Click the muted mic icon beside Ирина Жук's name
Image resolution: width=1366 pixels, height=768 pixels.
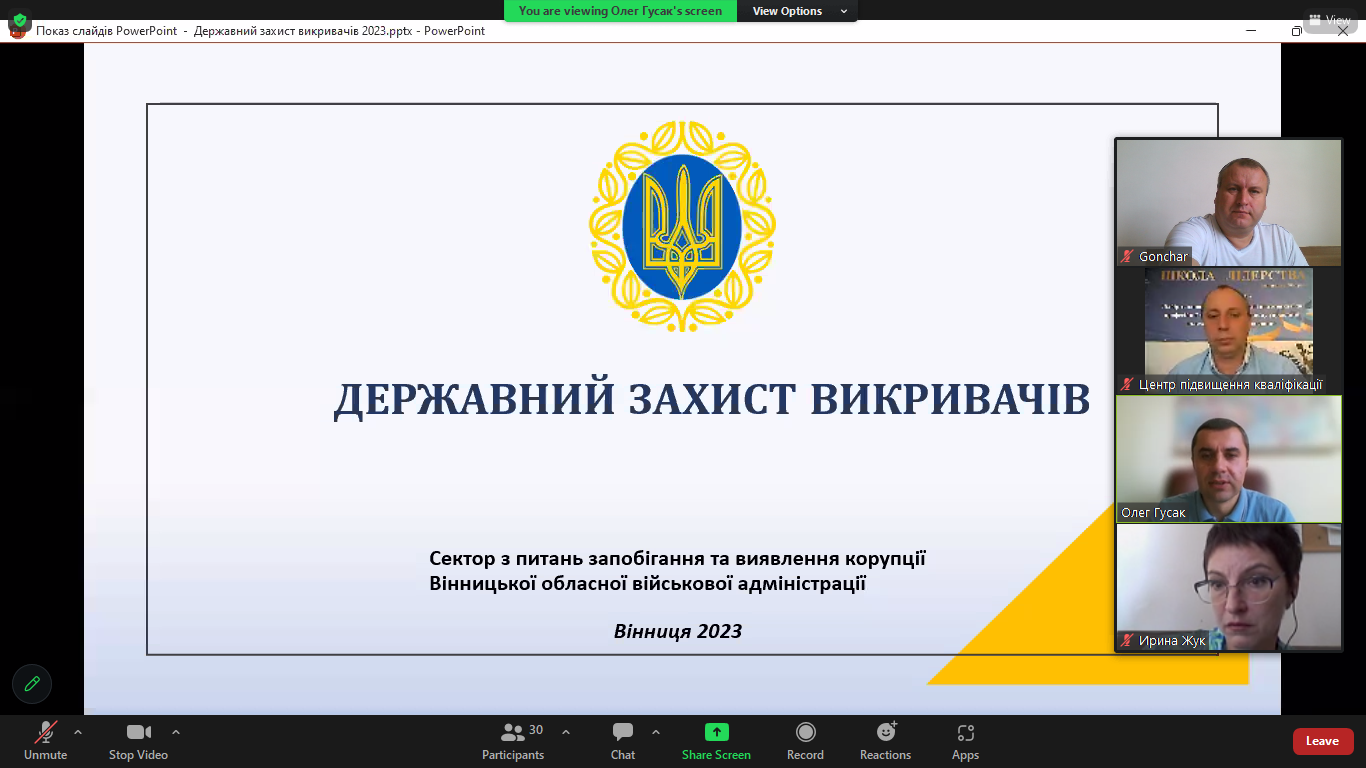1128,641
